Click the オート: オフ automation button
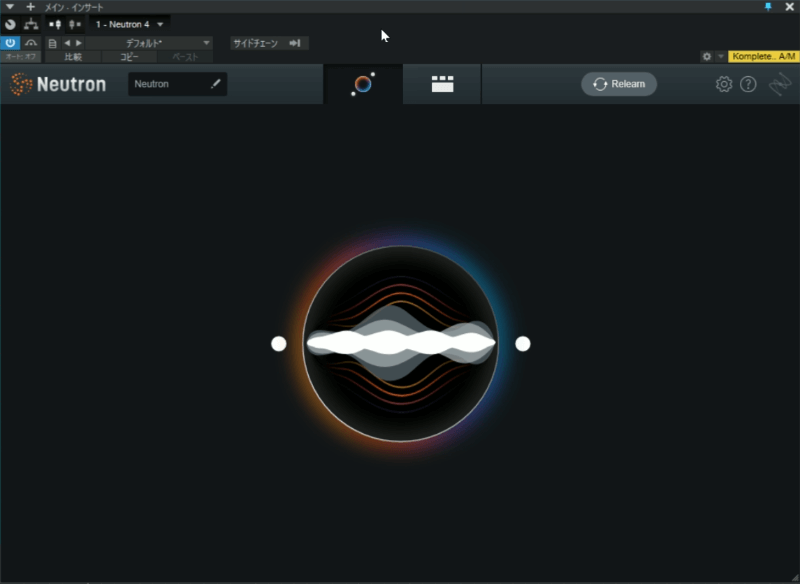The height and width of the screenshot is (584, 800). click(x=21, y=57)
